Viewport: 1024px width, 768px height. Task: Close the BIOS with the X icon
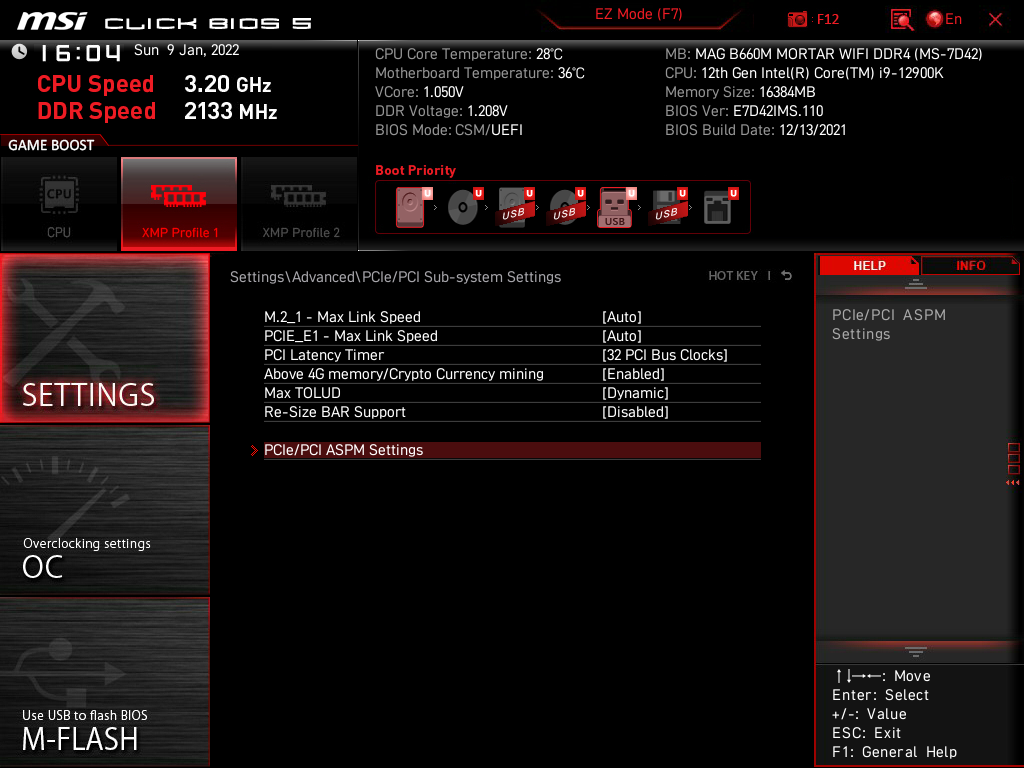coord(995,20)
